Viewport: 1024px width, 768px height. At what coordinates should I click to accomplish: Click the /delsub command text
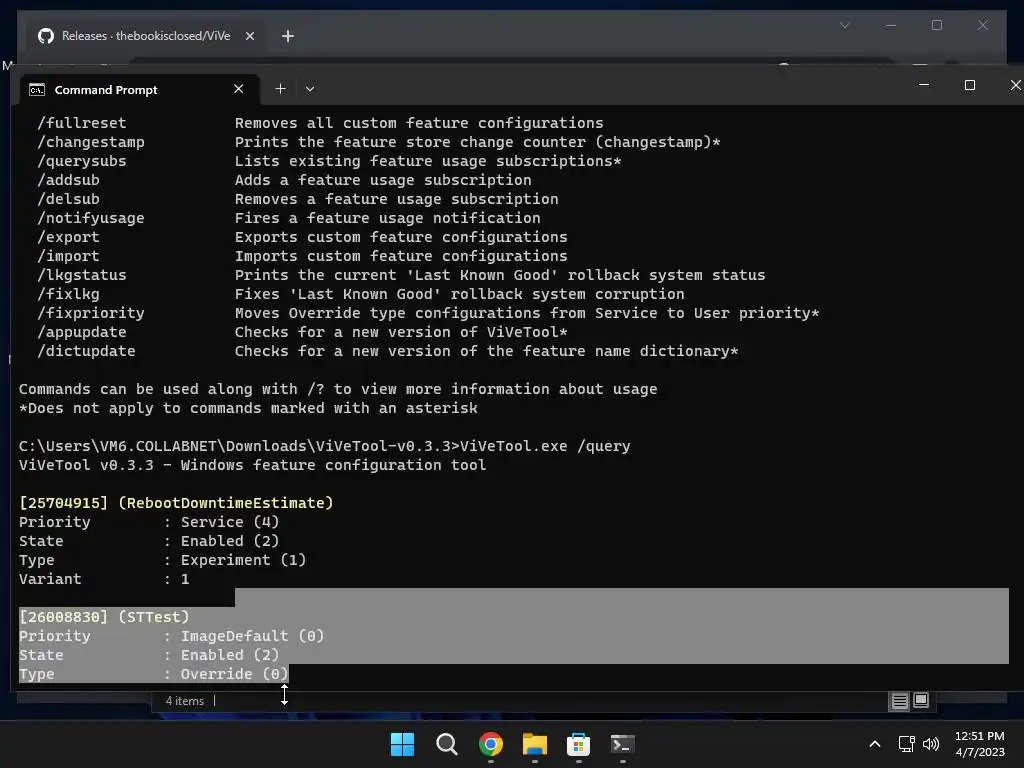coord(69,199)
